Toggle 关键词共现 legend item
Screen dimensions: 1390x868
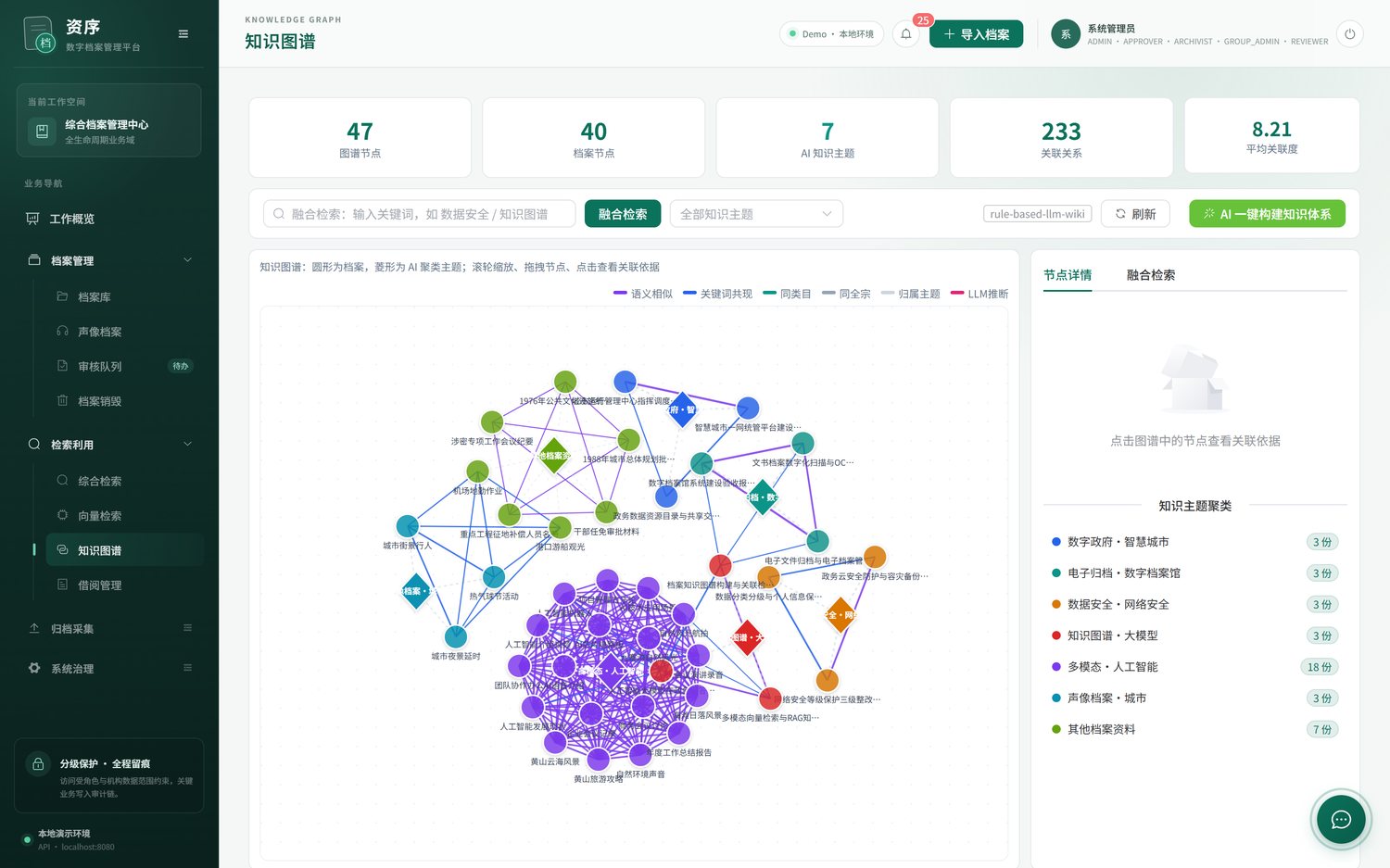click(717, 294)
